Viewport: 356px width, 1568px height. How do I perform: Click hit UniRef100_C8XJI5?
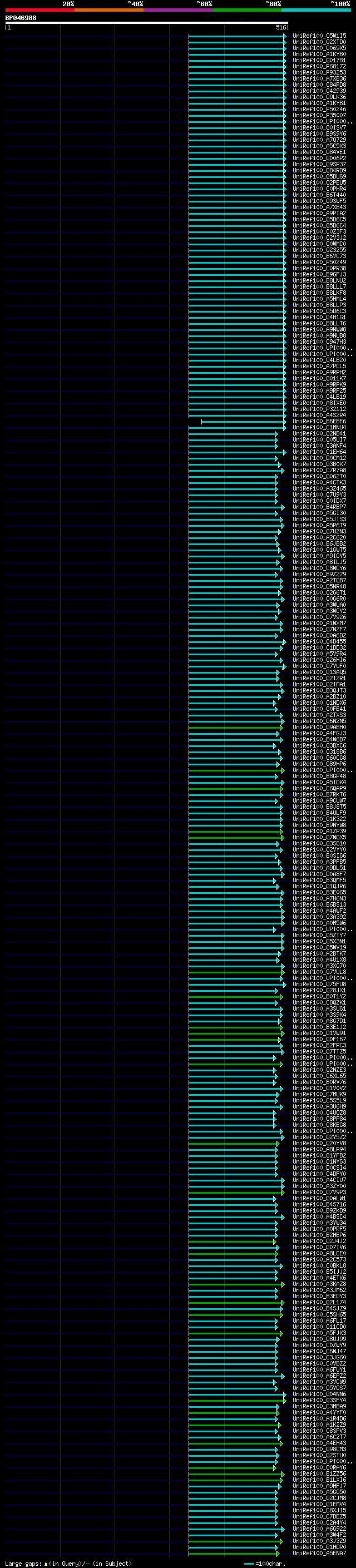click(x=319, y=1511)
